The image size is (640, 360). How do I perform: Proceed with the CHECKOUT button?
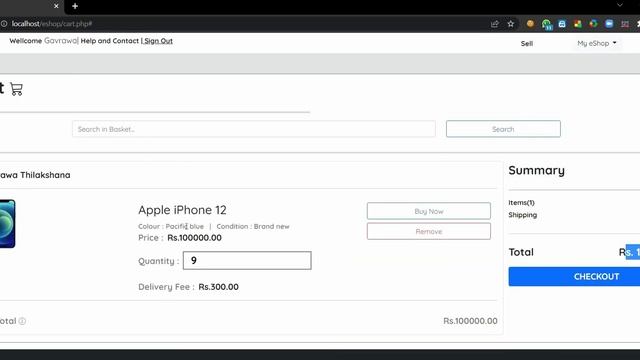pyautogui.click(x=574, y=276)
